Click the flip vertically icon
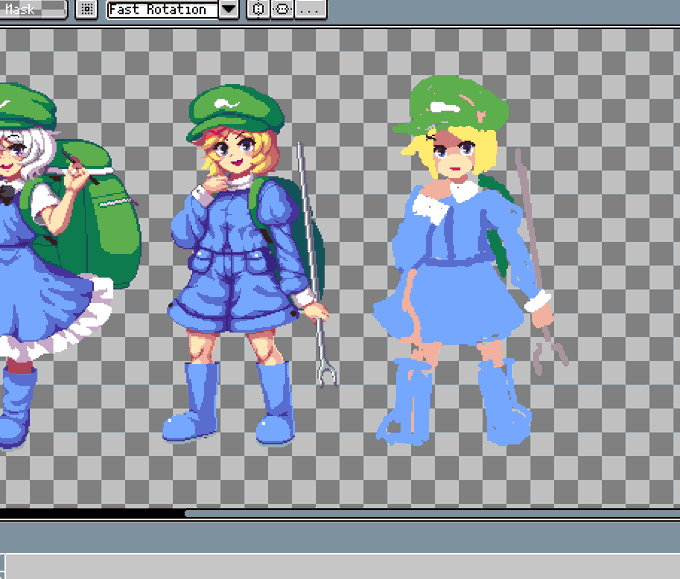This screenshot has width=680, height=579. tap(282, 9)
